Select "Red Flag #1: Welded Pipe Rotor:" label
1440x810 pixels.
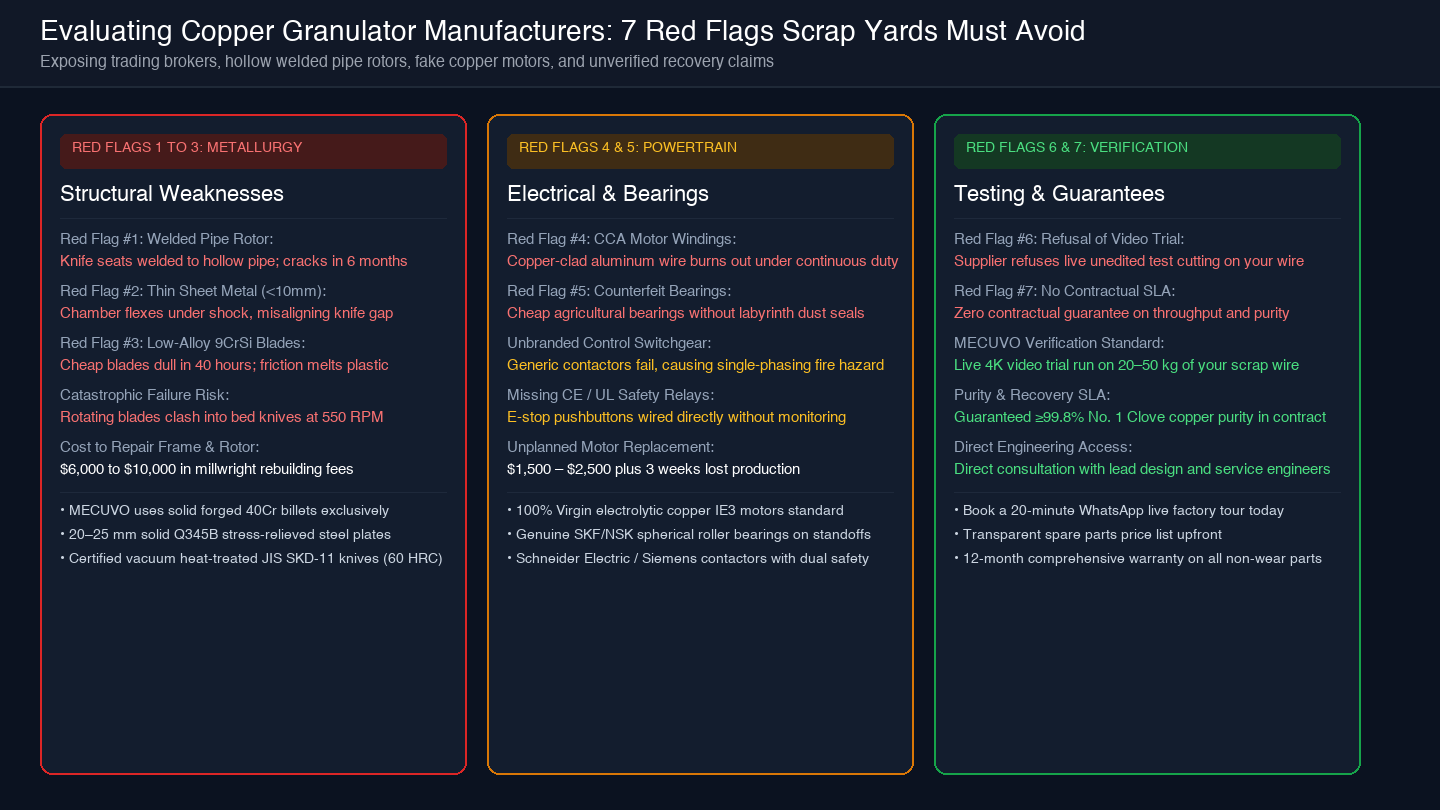(x=167, y=239)
